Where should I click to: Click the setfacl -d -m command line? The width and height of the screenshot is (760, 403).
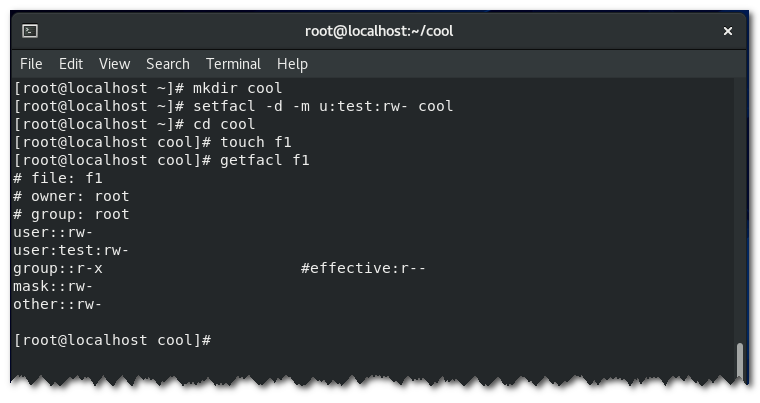click(x=233, y=106)
